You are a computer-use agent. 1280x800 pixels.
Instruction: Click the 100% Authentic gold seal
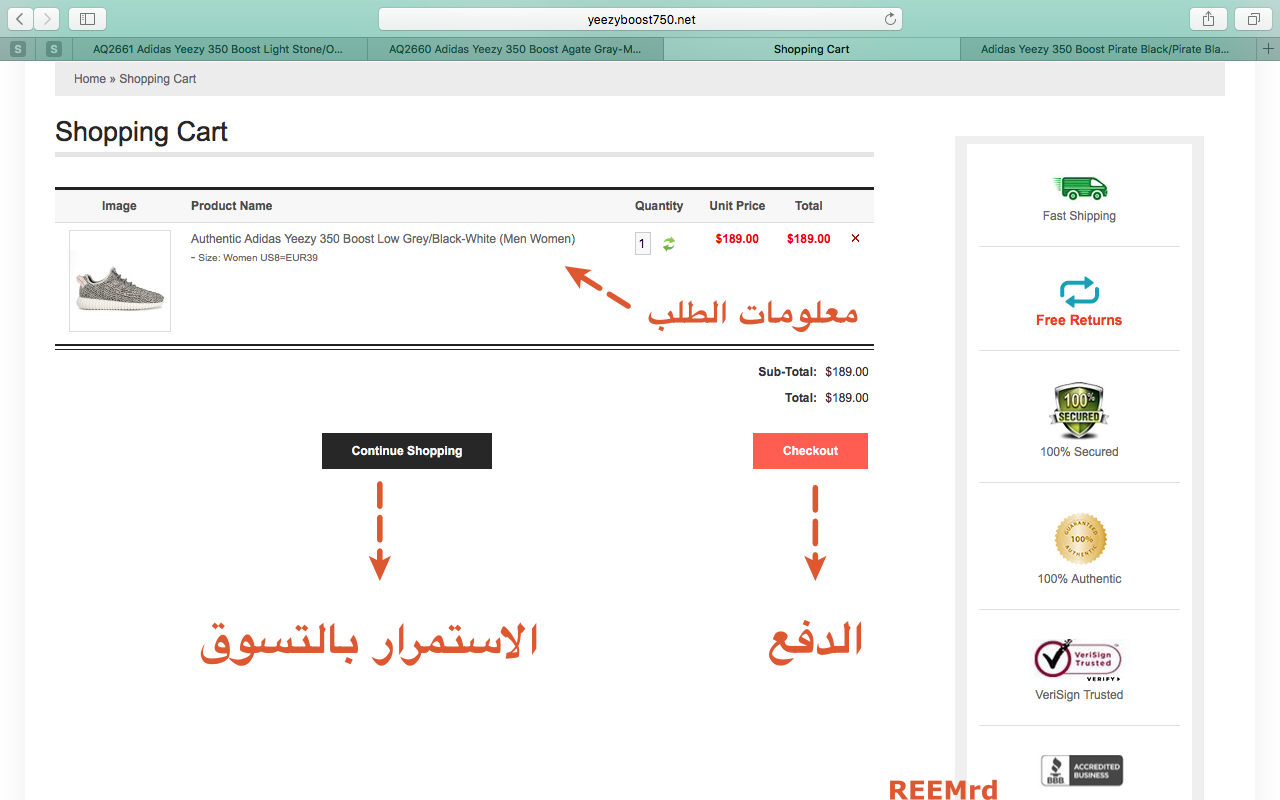tap(1080, 539)
